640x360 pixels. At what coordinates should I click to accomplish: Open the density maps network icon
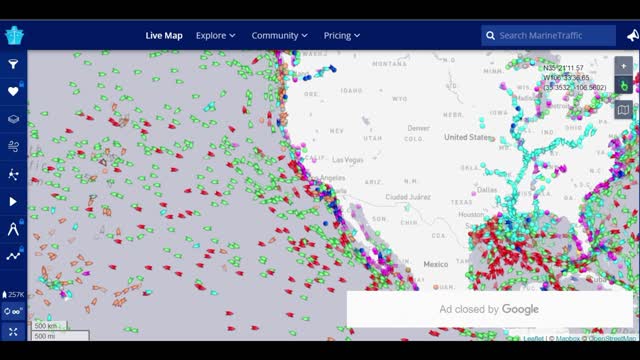pyautogui.click(x=13, y=174)
